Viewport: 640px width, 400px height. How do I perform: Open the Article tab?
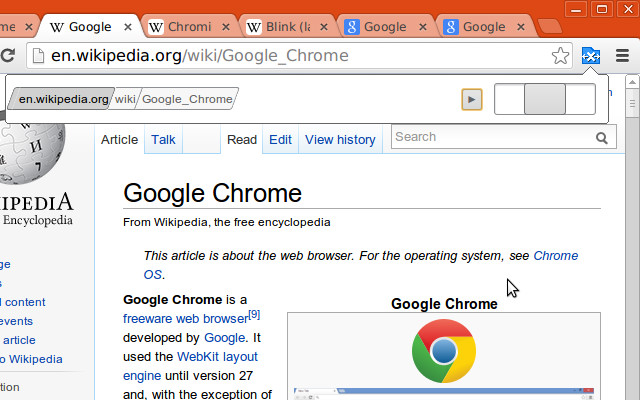tap(119, 140)
